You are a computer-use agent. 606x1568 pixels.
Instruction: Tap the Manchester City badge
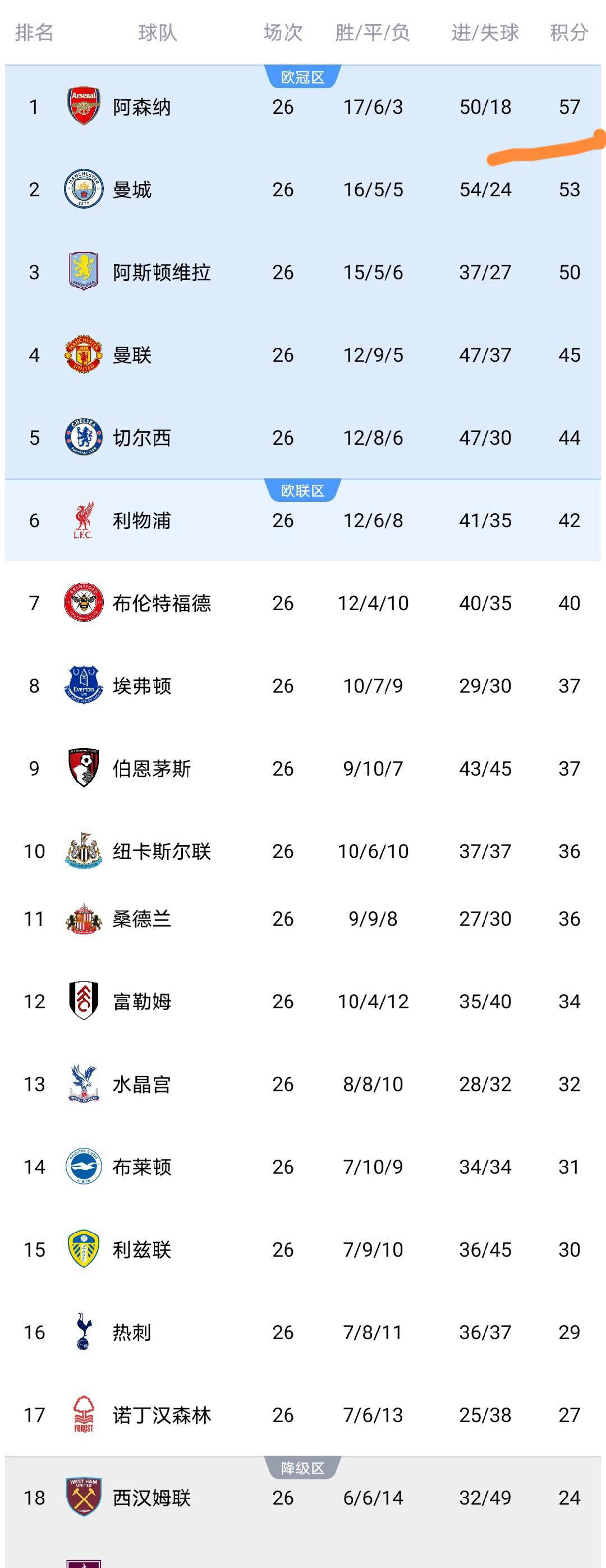click(x=84, y=190)
